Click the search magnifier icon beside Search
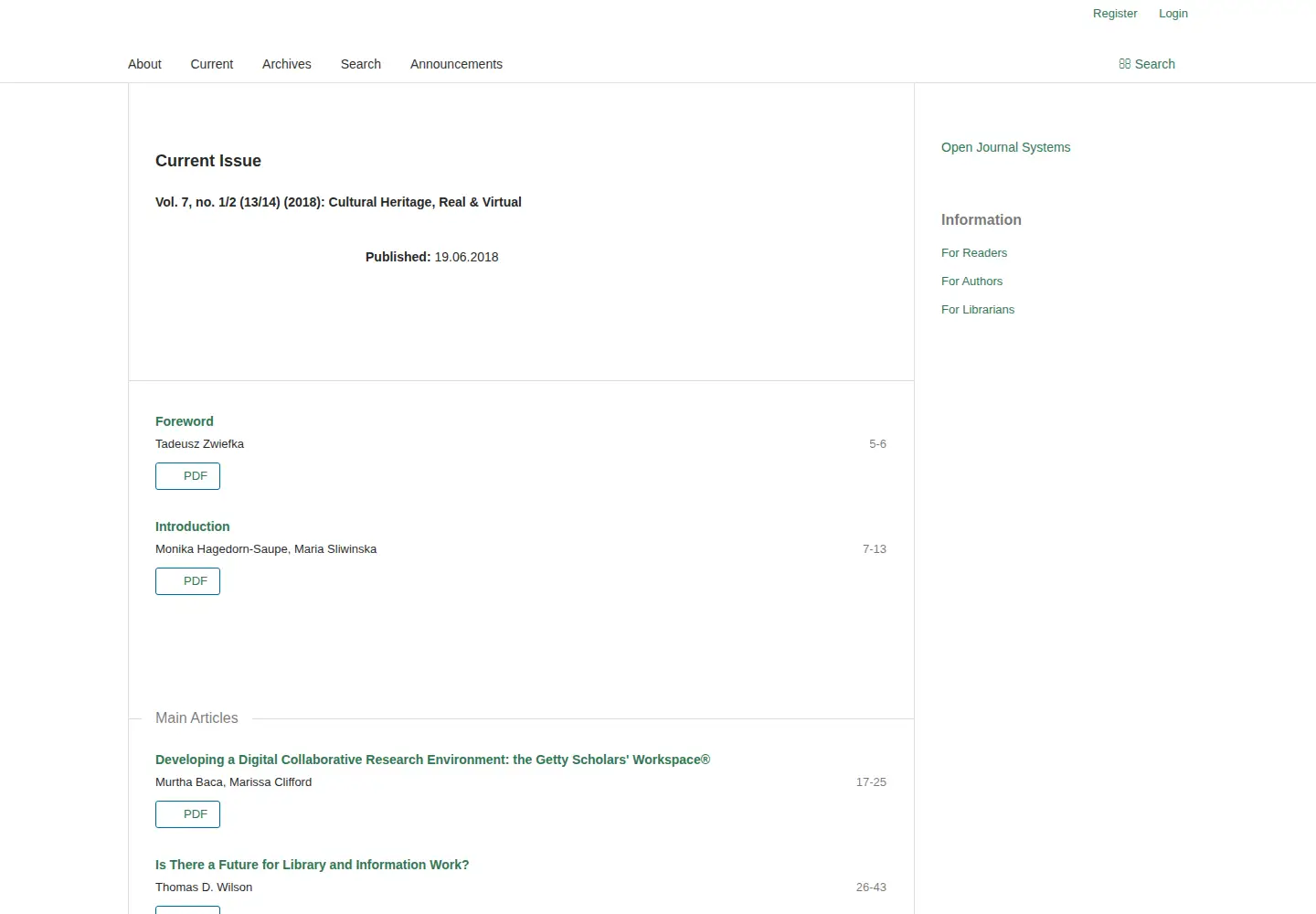1316x914 pixels. point(1124,64)
